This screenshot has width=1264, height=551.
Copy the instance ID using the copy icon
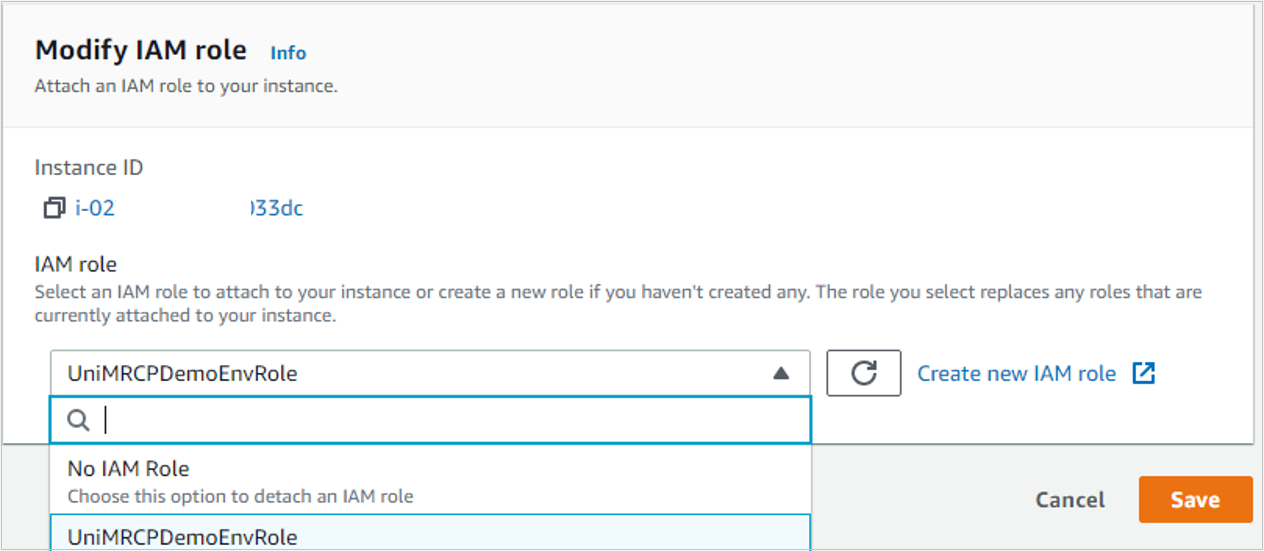point(54,208)
